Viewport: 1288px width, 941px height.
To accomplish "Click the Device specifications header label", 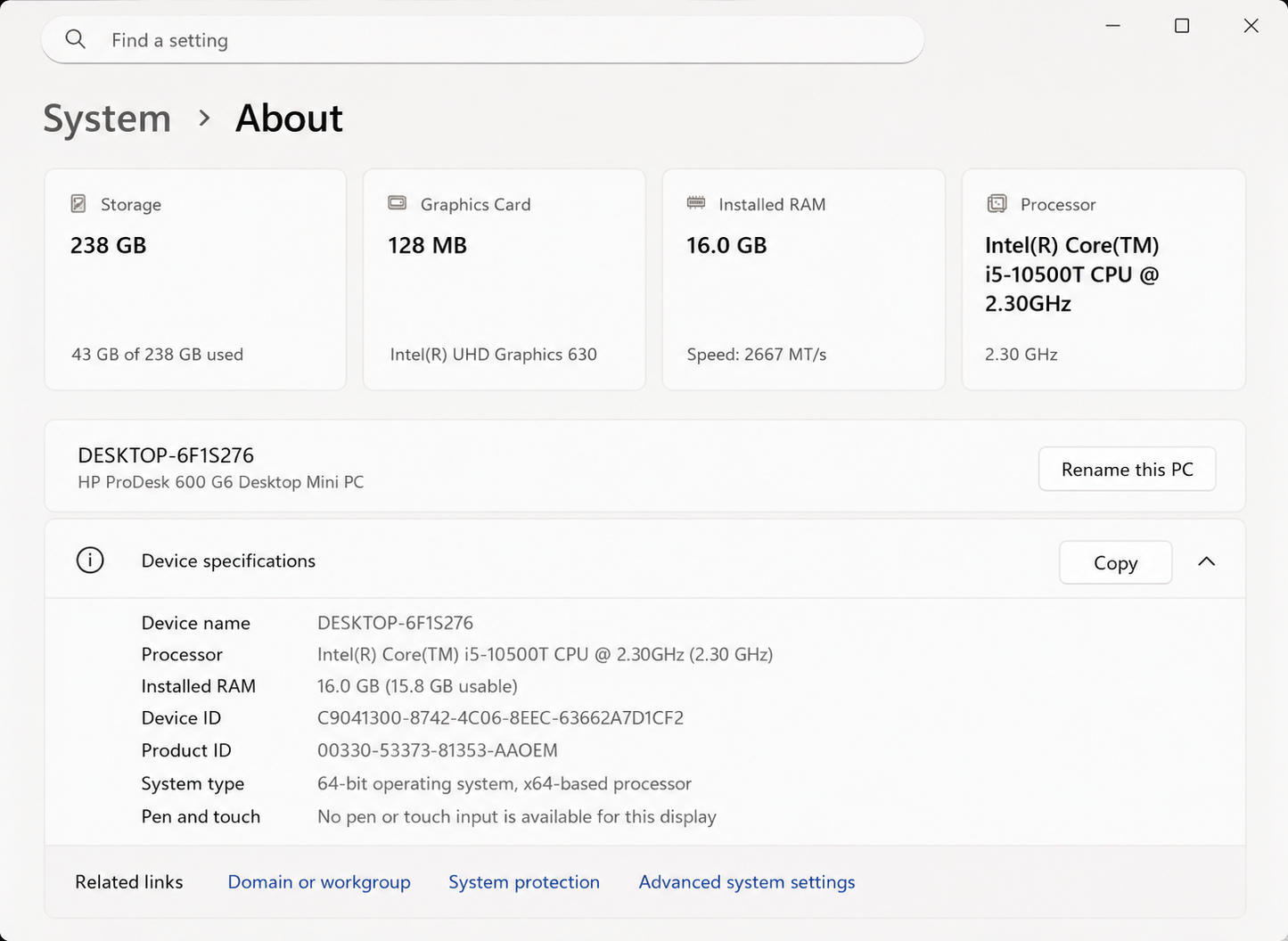I will tap(228, 561).
